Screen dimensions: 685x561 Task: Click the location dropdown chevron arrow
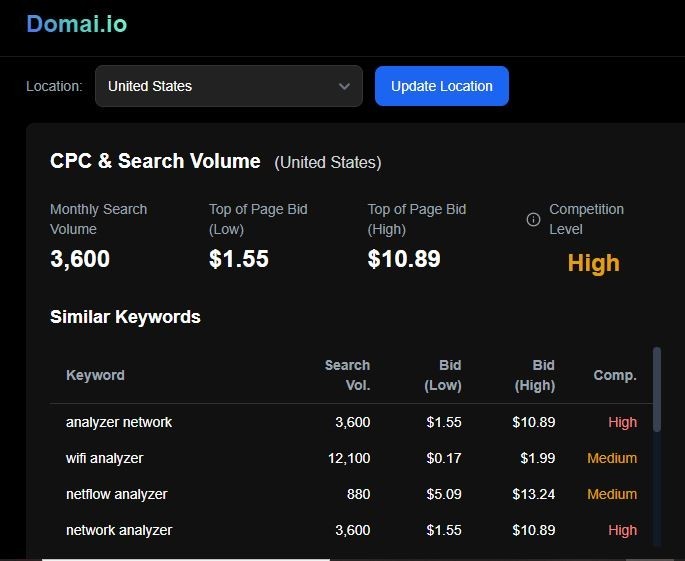coord(344,87)
